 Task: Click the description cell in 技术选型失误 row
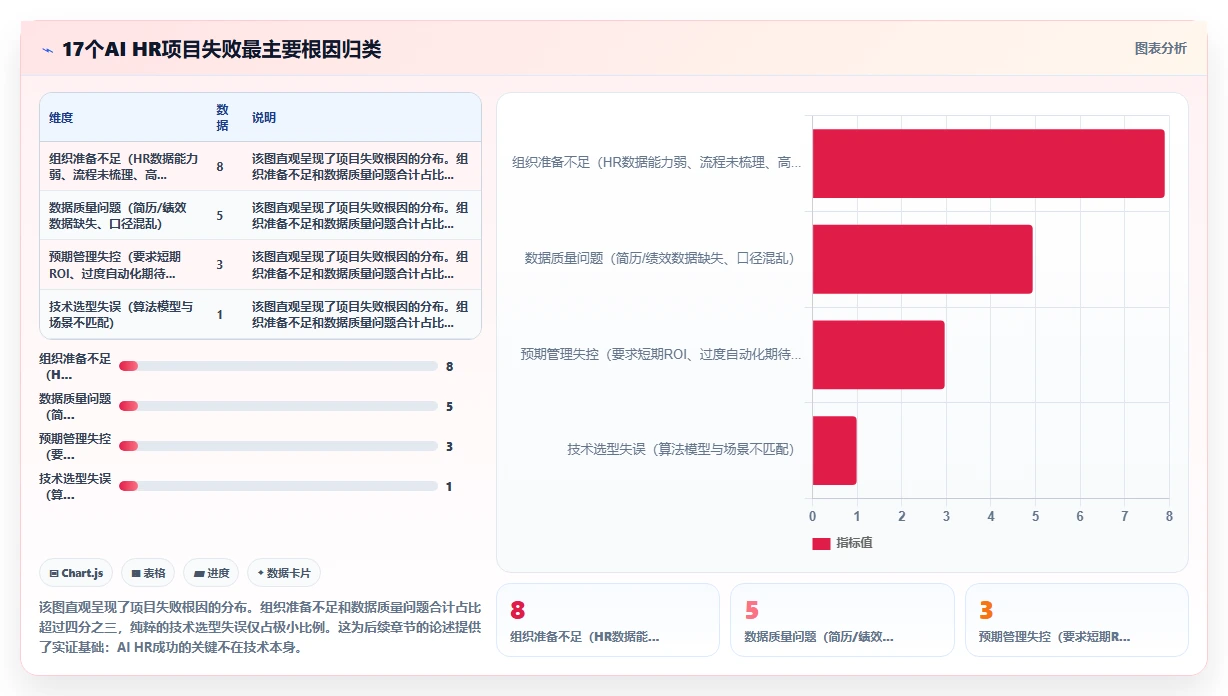click(x=361, y=314)
